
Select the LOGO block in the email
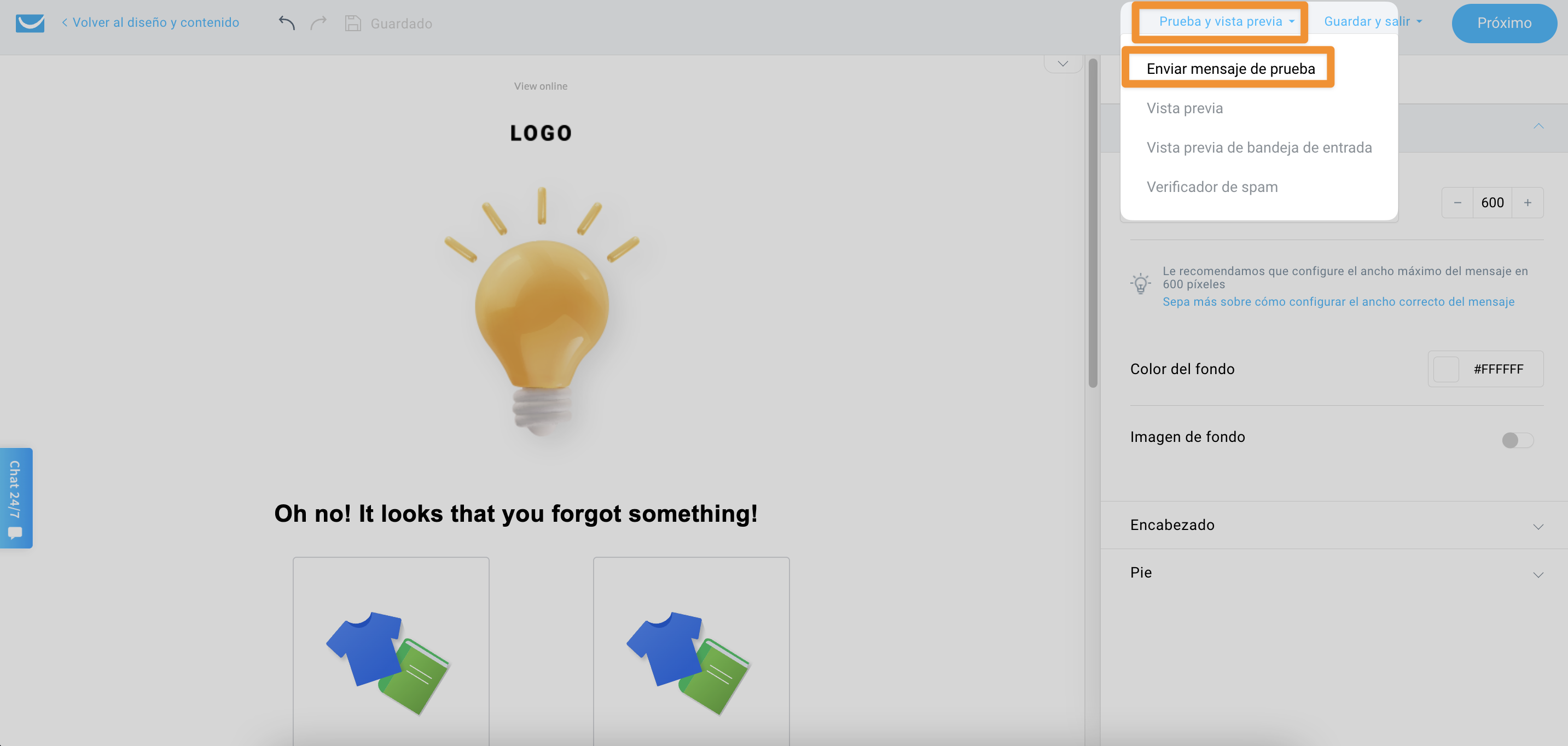541,133
